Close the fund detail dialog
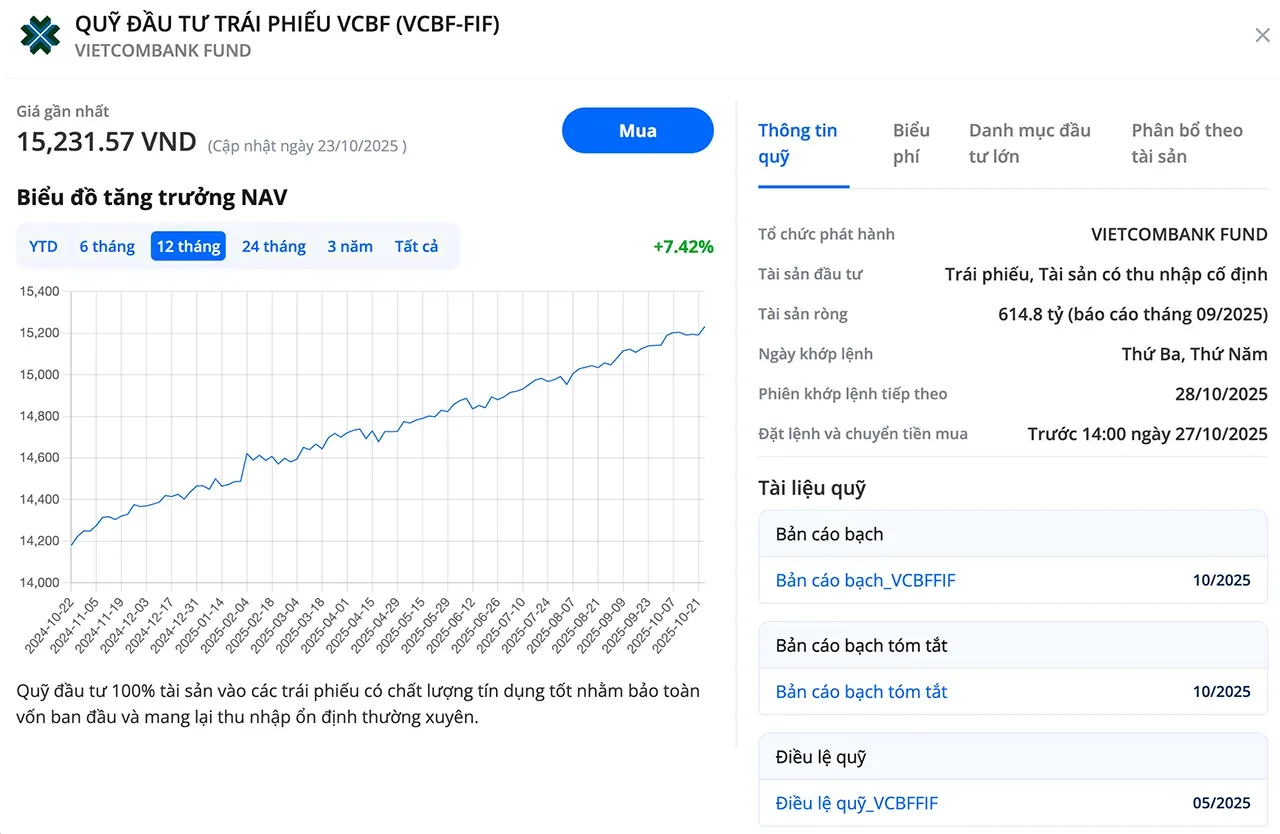The height and width of the screenshot is (834, 1280). point(1262,36)
